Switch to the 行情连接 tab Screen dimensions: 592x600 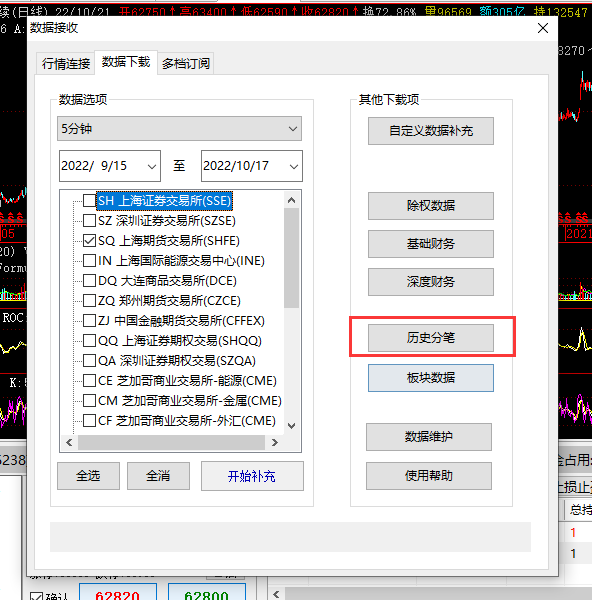[66, 63]
